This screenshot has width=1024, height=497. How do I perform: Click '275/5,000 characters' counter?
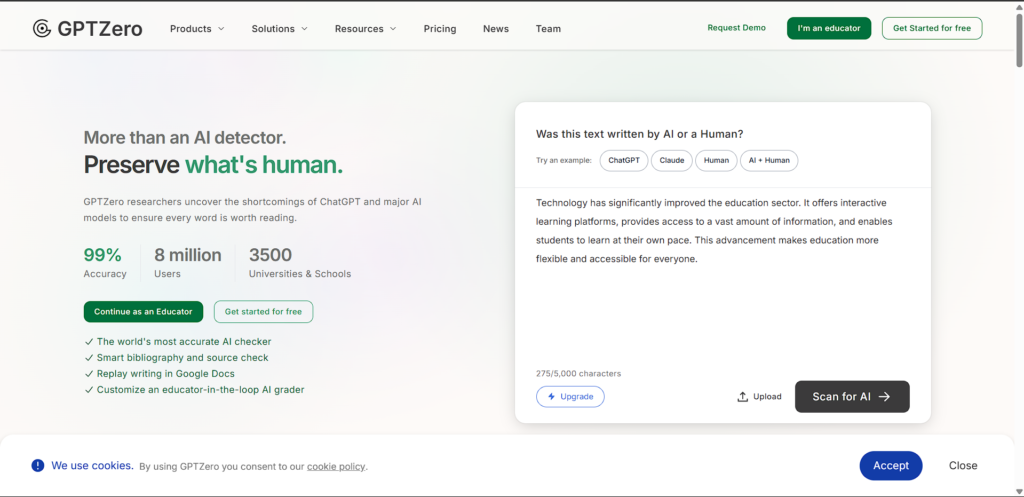click(x=579, y=374)
